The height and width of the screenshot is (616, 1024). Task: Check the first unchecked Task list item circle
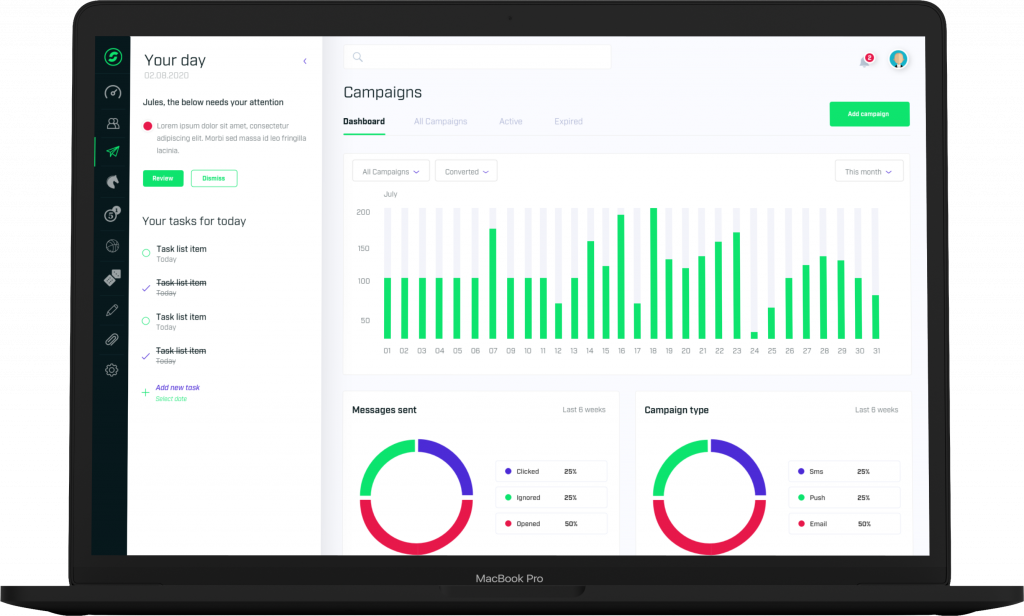(146, 253)
